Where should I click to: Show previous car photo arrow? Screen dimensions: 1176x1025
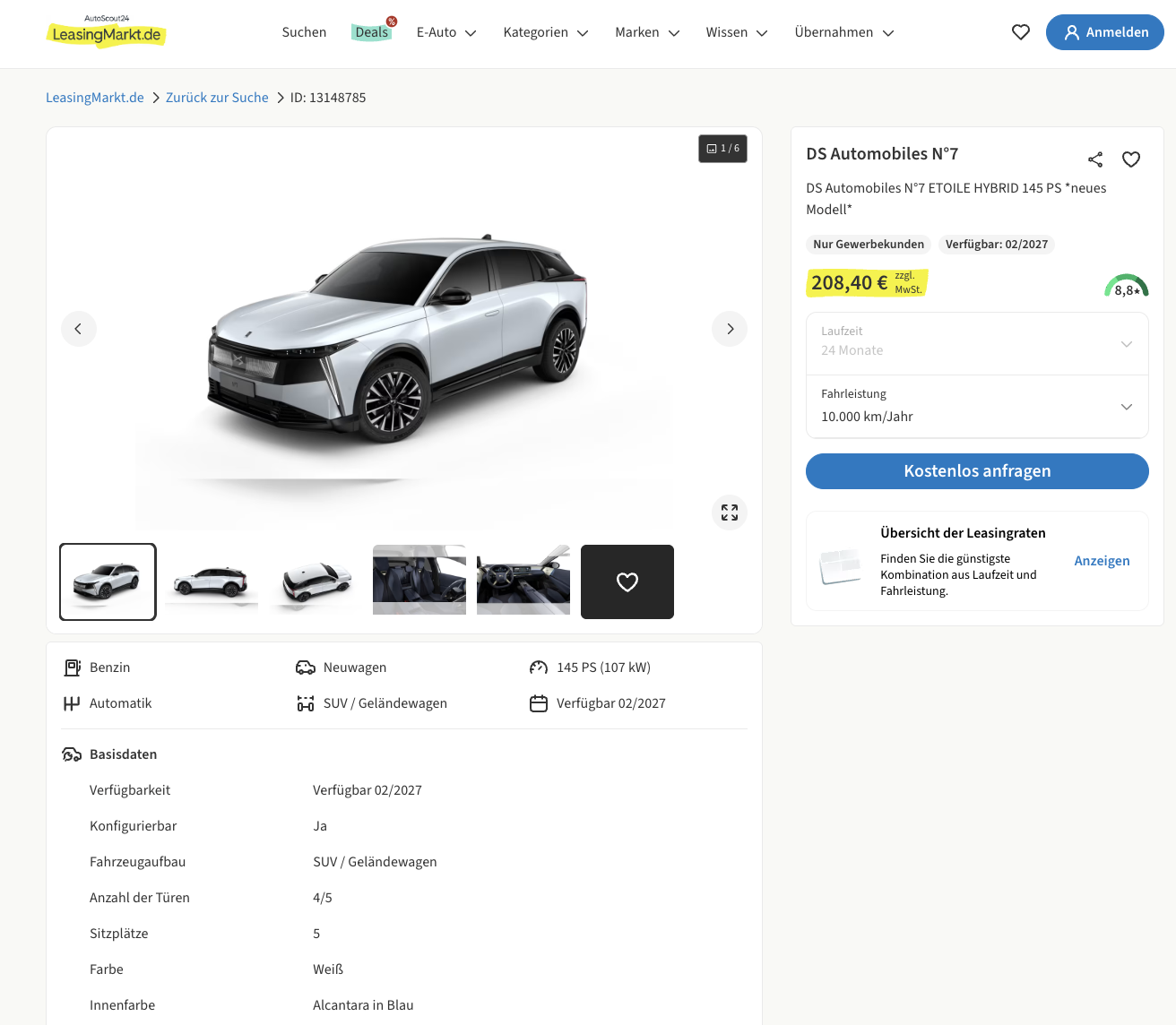tap(79, 329)
